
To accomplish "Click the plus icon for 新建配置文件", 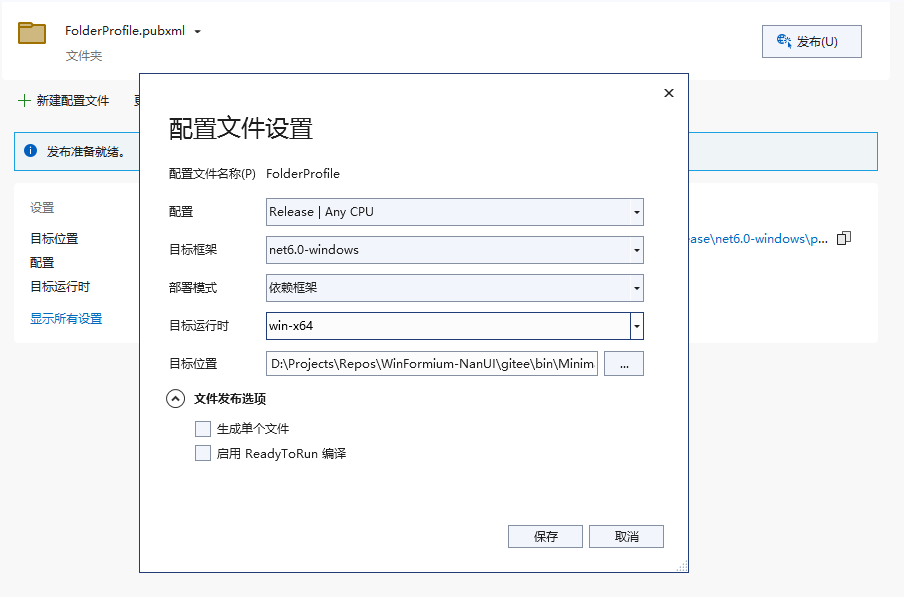I will click(x=24, y=101).
